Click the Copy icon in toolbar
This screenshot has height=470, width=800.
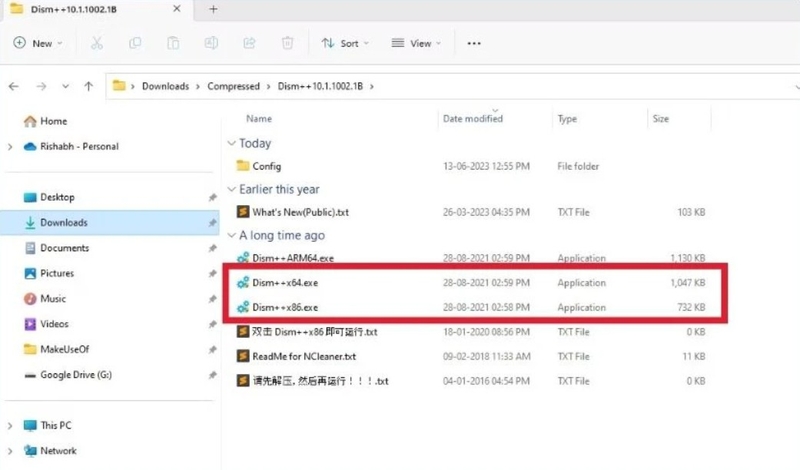pos(135,43)
